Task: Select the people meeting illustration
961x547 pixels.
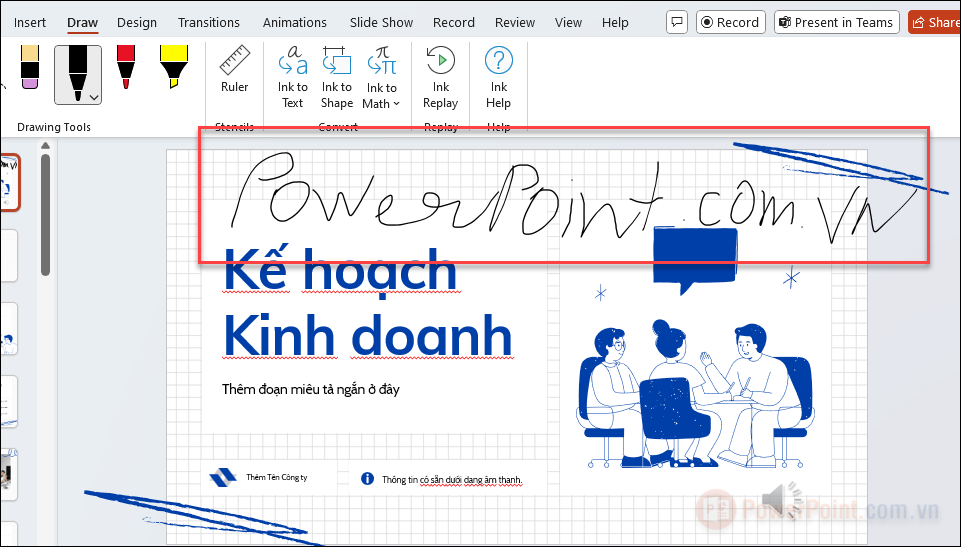Action: [696, 394]
